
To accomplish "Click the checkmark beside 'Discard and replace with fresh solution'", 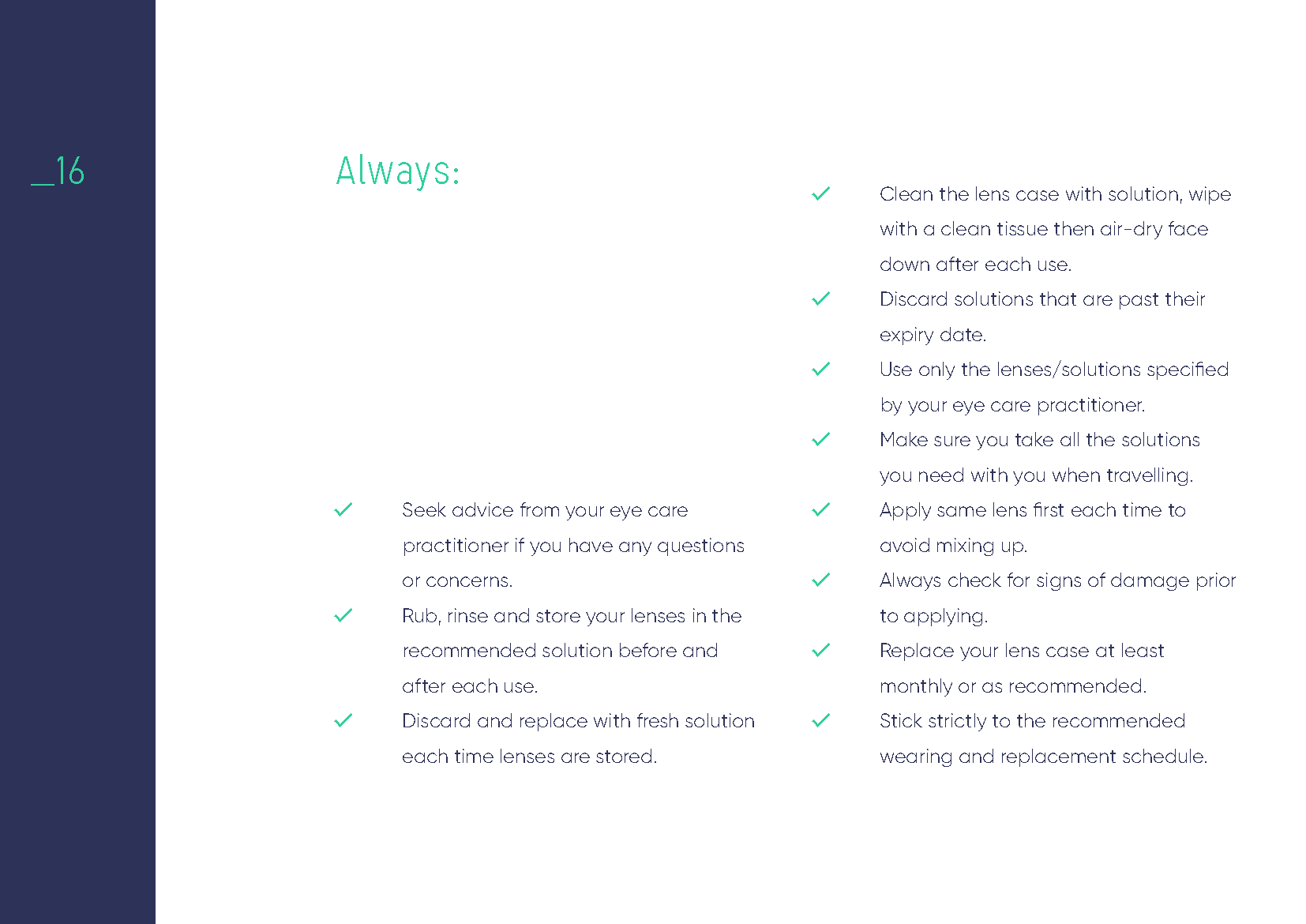I will (x=343, y=720).
